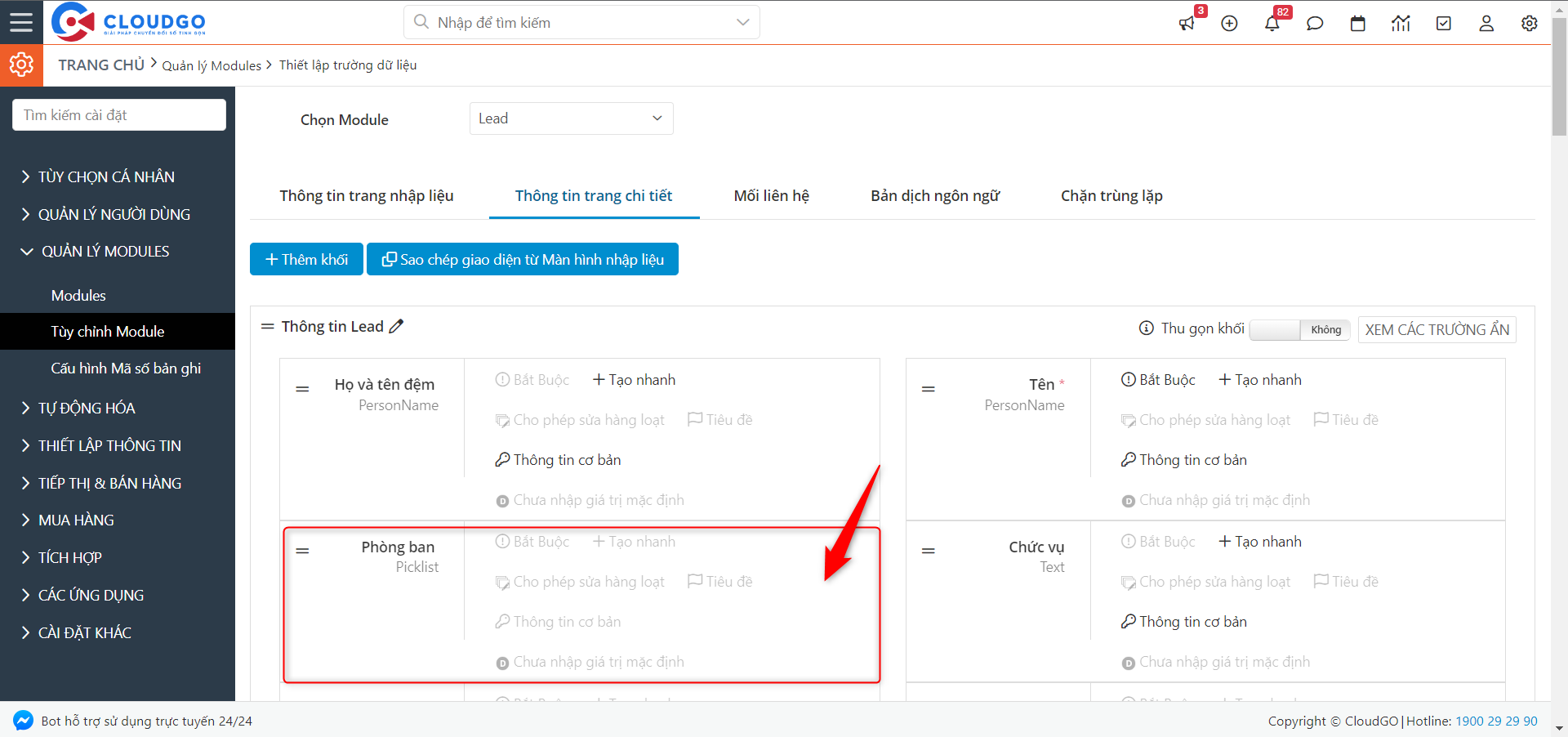Image resolution: width=1568 pixels, height=737 pixels.
Task: Click the megaphone announcements icon
Action: click(1187, 24)
